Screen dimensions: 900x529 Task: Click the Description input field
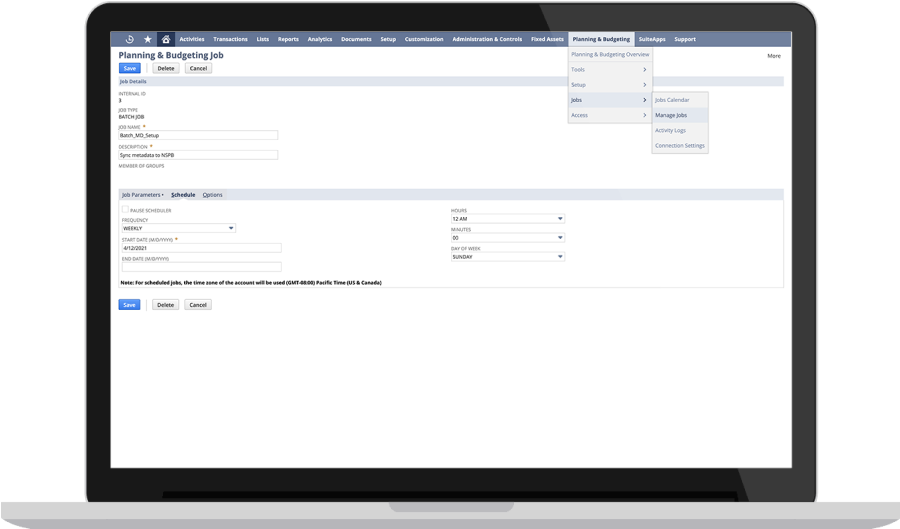click(198, 155)
